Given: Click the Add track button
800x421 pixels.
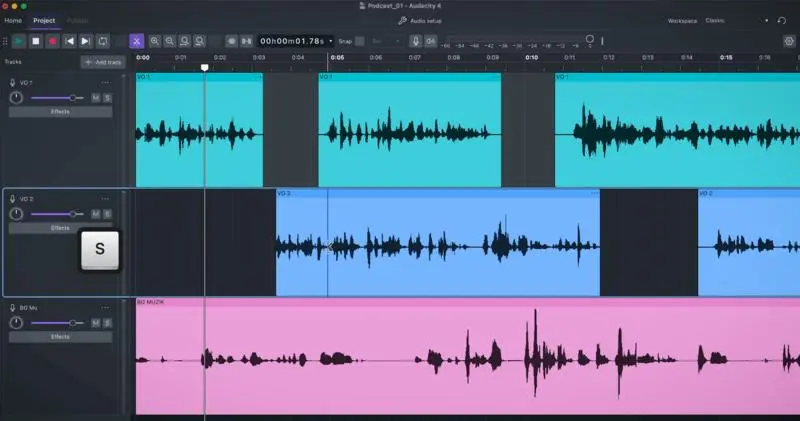Looking at the screenshot, I should tap(103, 62).
